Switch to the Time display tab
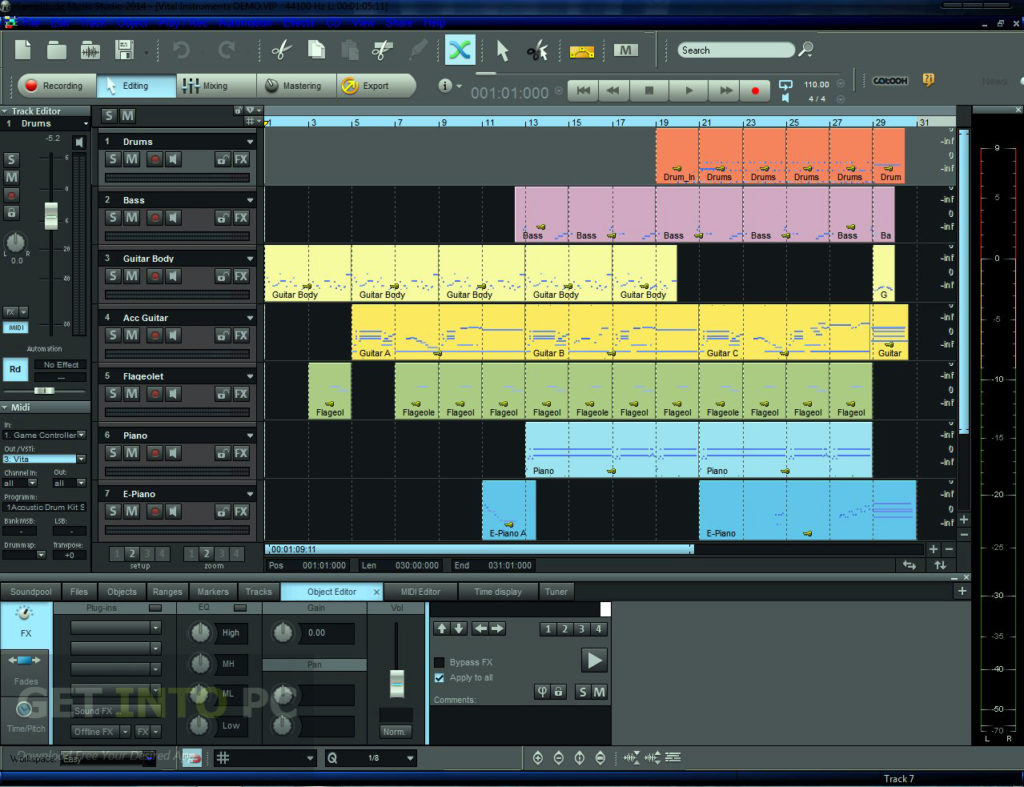This screenshot has width=1024, height=787. (x=498, y=592)
